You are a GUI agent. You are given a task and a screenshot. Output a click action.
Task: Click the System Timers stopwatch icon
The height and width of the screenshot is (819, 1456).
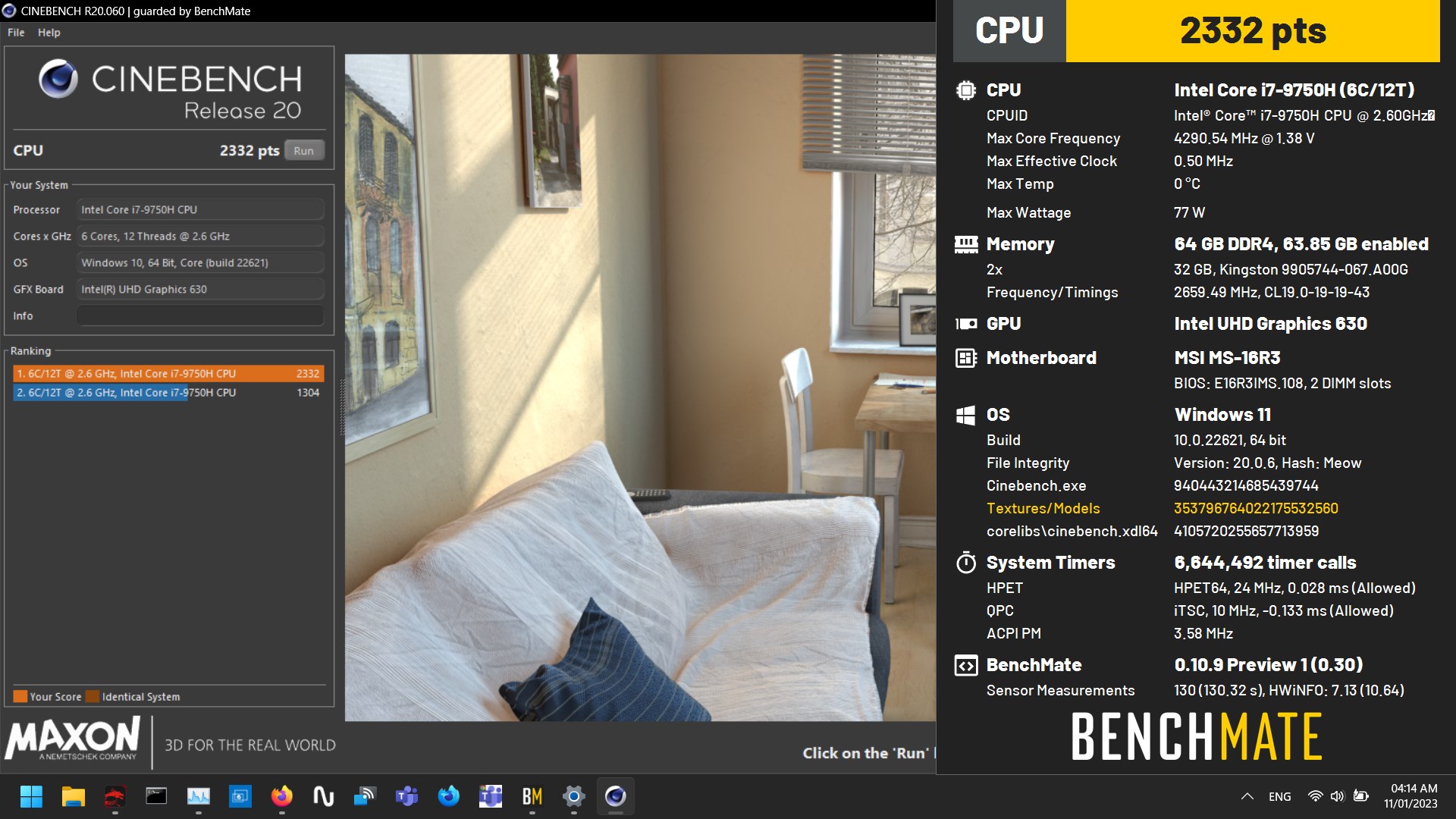click(x=965, y=563)
